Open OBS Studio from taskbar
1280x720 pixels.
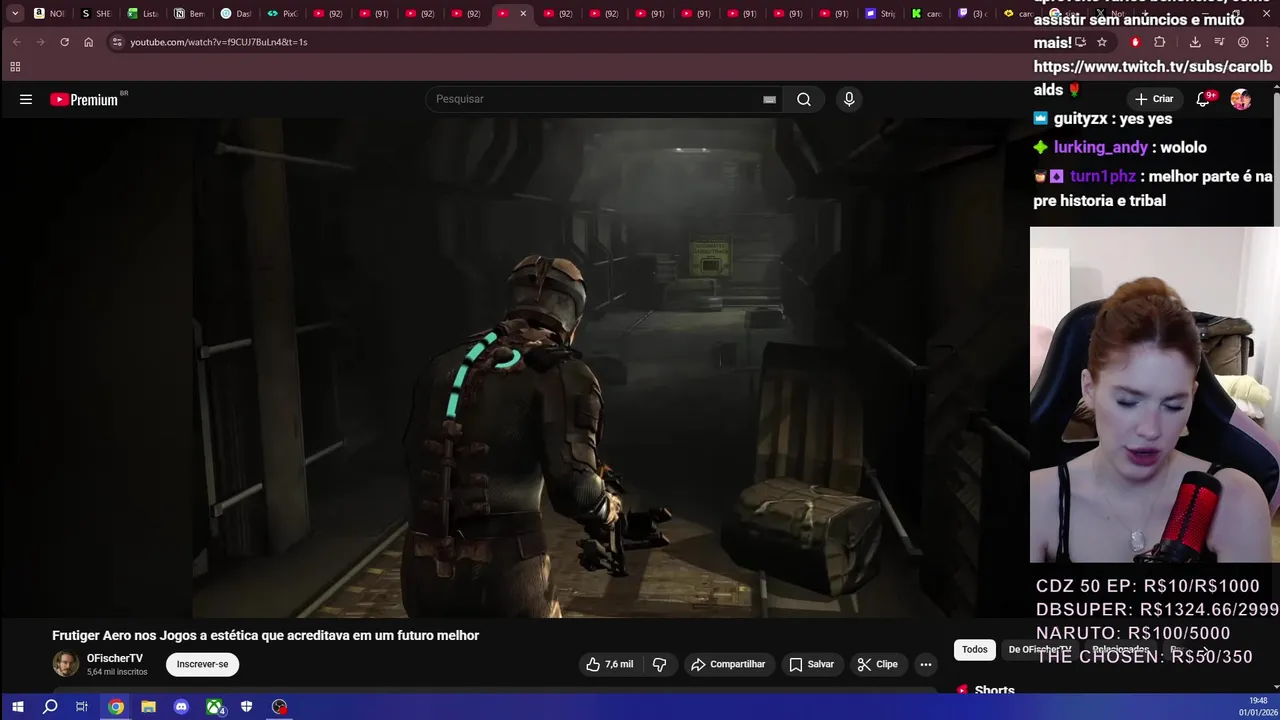pos(279,707)
